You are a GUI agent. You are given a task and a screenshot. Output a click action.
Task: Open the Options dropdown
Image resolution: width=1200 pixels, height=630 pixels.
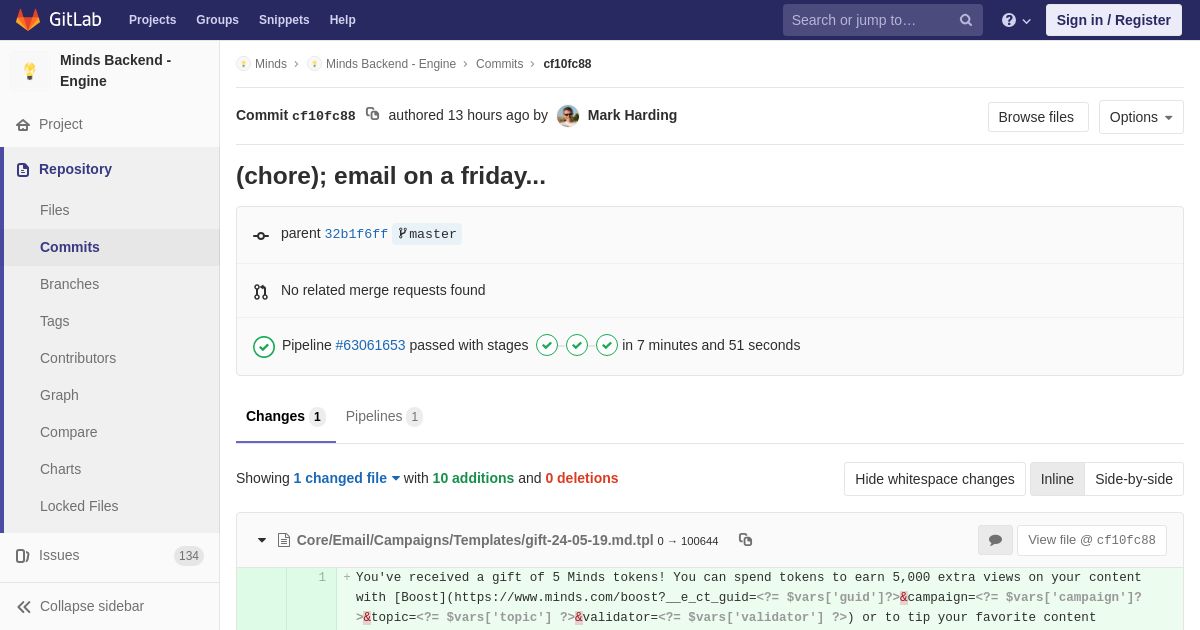click(x=1140, y=117)
